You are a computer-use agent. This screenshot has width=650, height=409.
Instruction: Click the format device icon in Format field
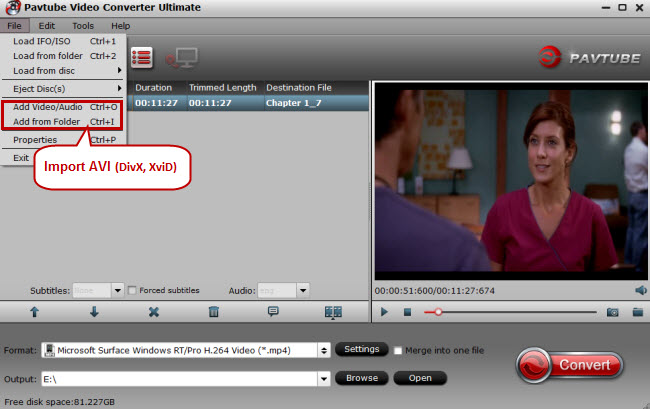49,351
